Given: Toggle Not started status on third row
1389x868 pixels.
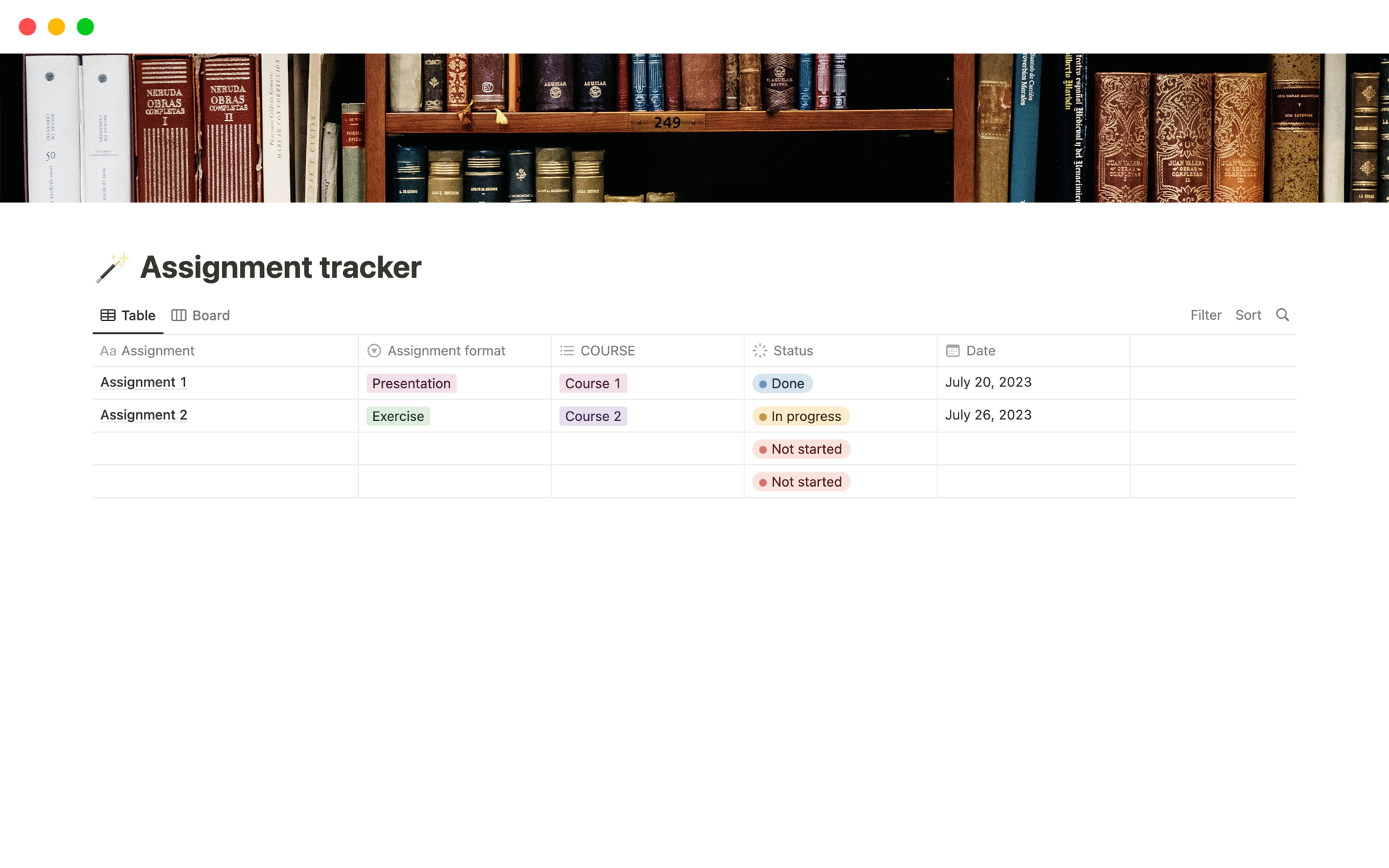Looking at the screenshot, I should click(800, 448).
